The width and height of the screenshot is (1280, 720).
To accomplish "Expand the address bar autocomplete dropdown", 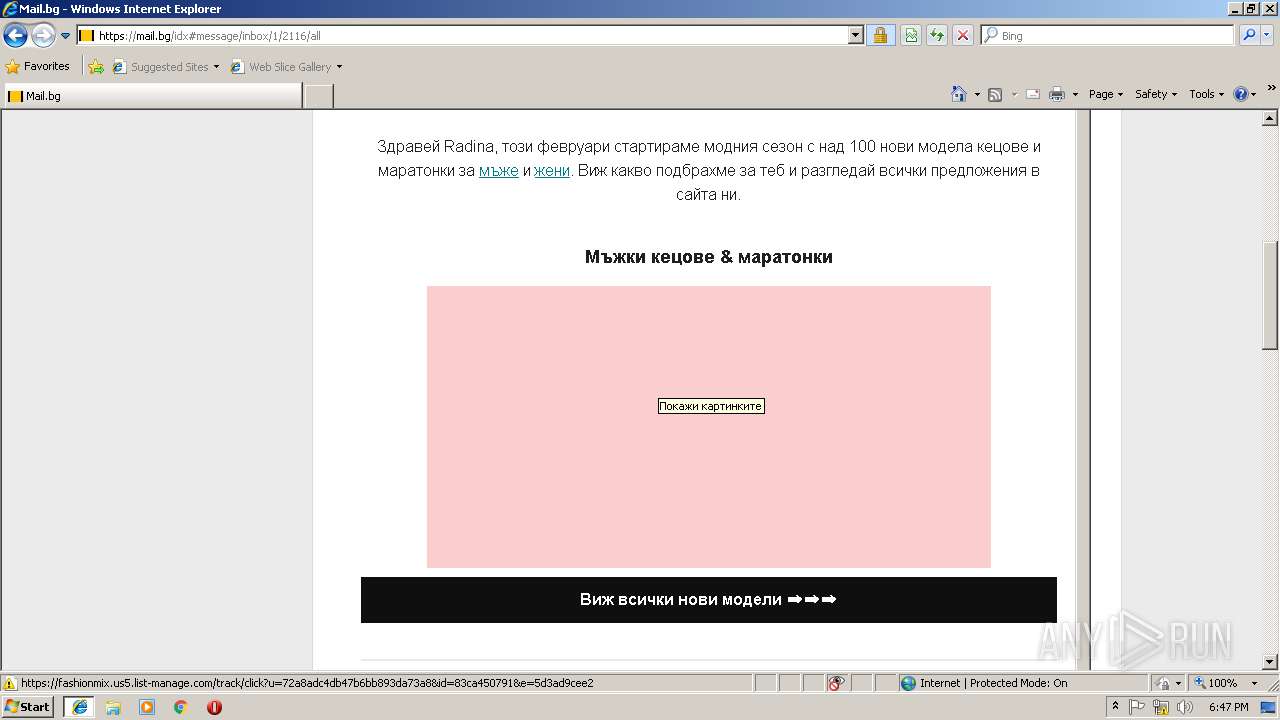I will click(x=856, y=36).
